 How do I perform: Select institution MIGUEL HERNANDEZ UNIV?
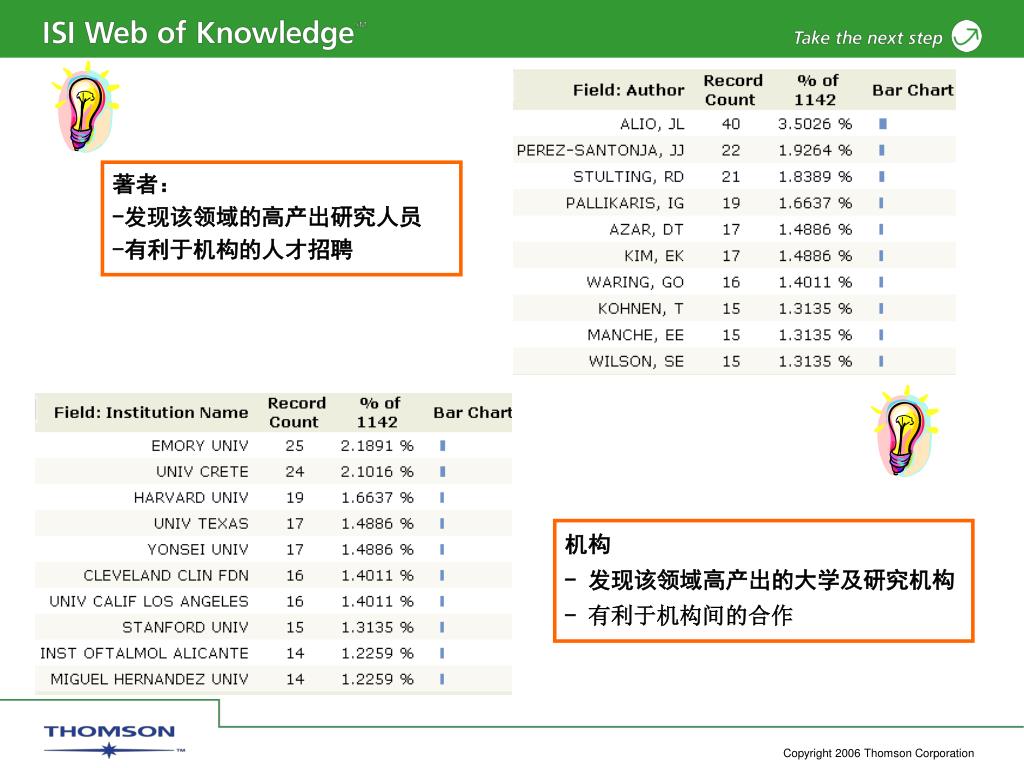[x=150, y=679]
